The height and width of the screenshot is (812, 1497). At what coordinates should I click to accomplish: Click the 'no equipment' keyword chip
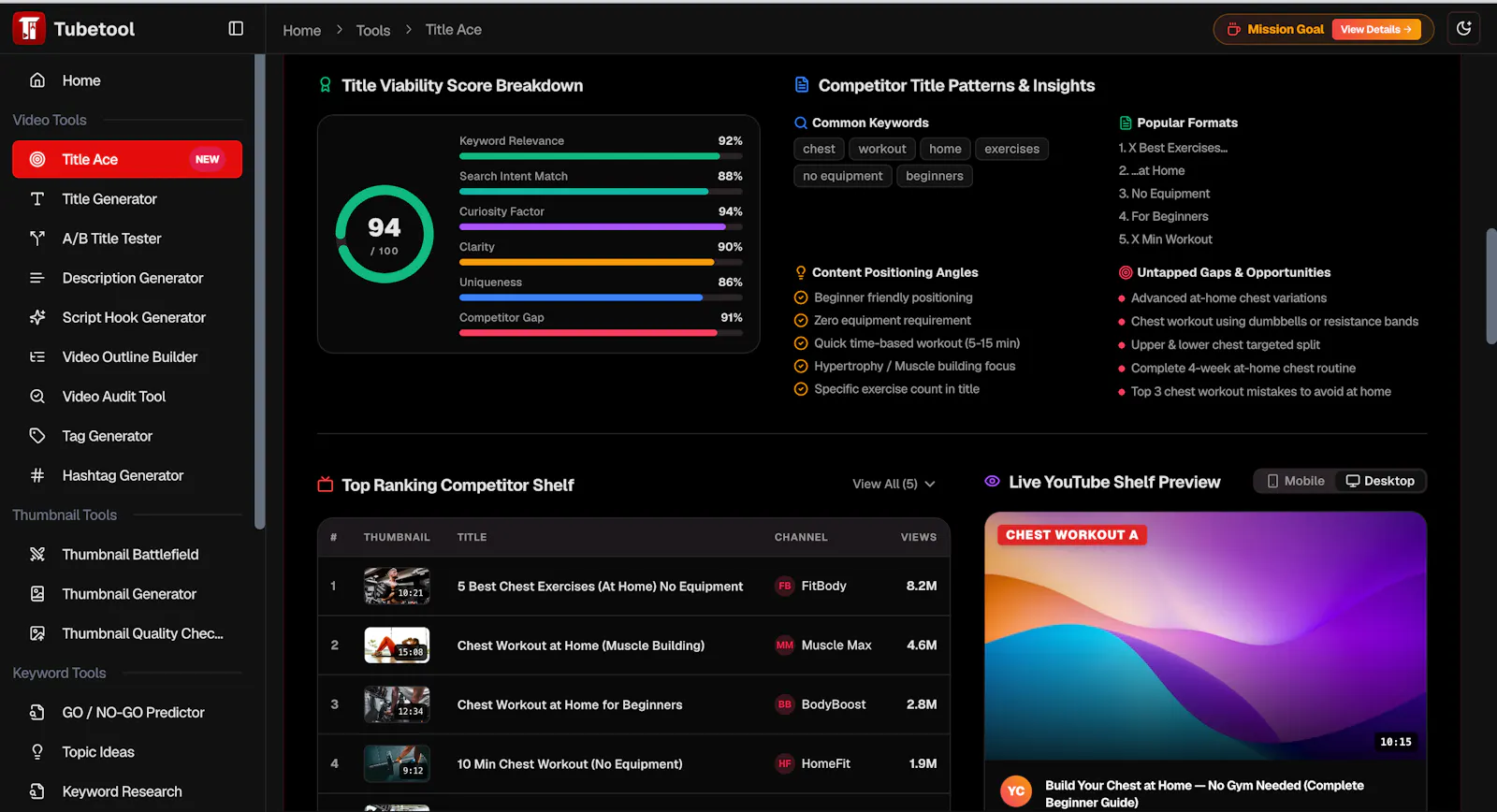(842, 176)
